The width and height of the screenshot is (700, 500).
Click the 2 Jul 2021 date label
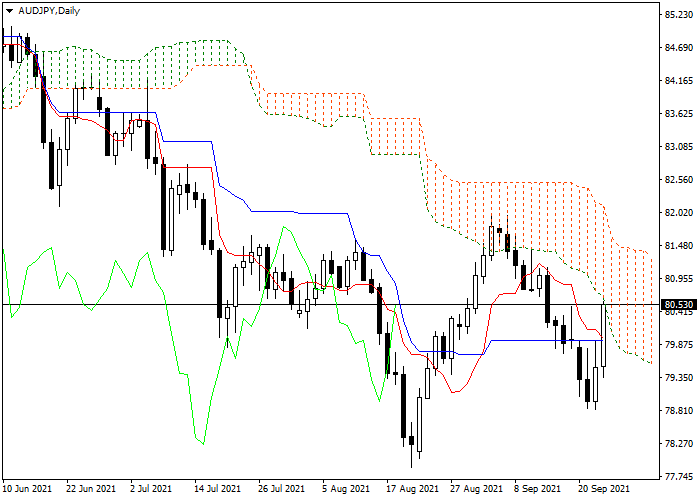[151, 489]
